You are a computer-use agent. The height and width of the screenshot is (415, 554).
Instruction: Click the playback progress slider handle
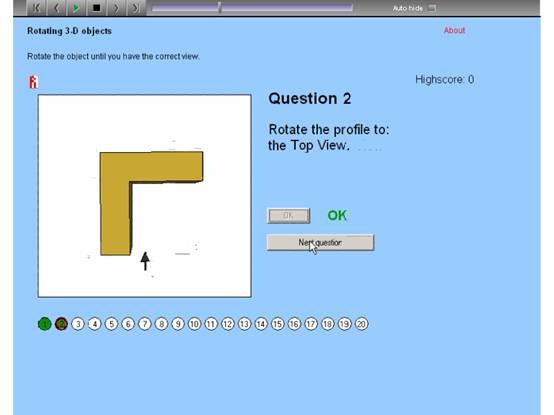click(x=219, y=8)
